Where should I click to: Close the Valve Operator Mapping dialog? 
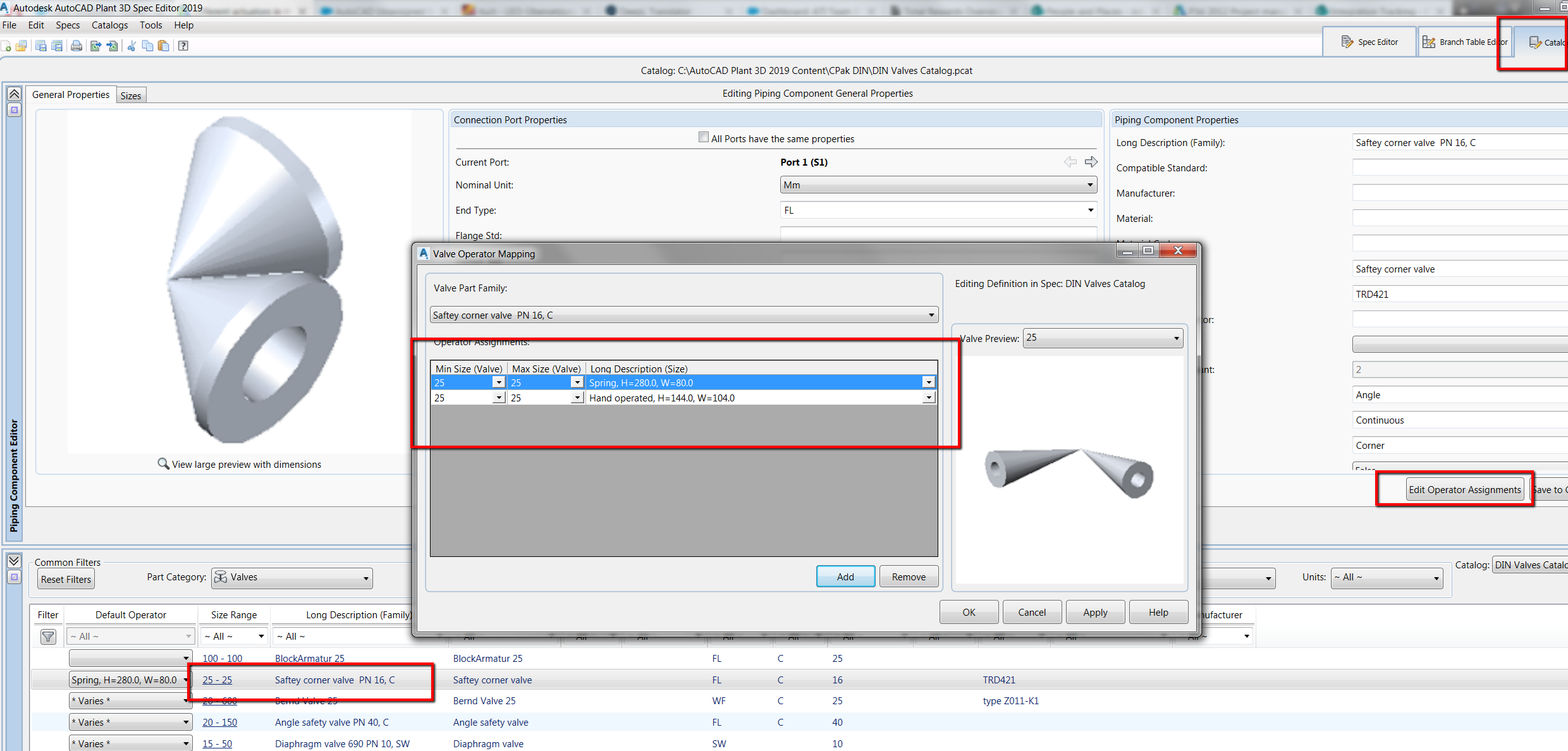[x=1178, y=250]
